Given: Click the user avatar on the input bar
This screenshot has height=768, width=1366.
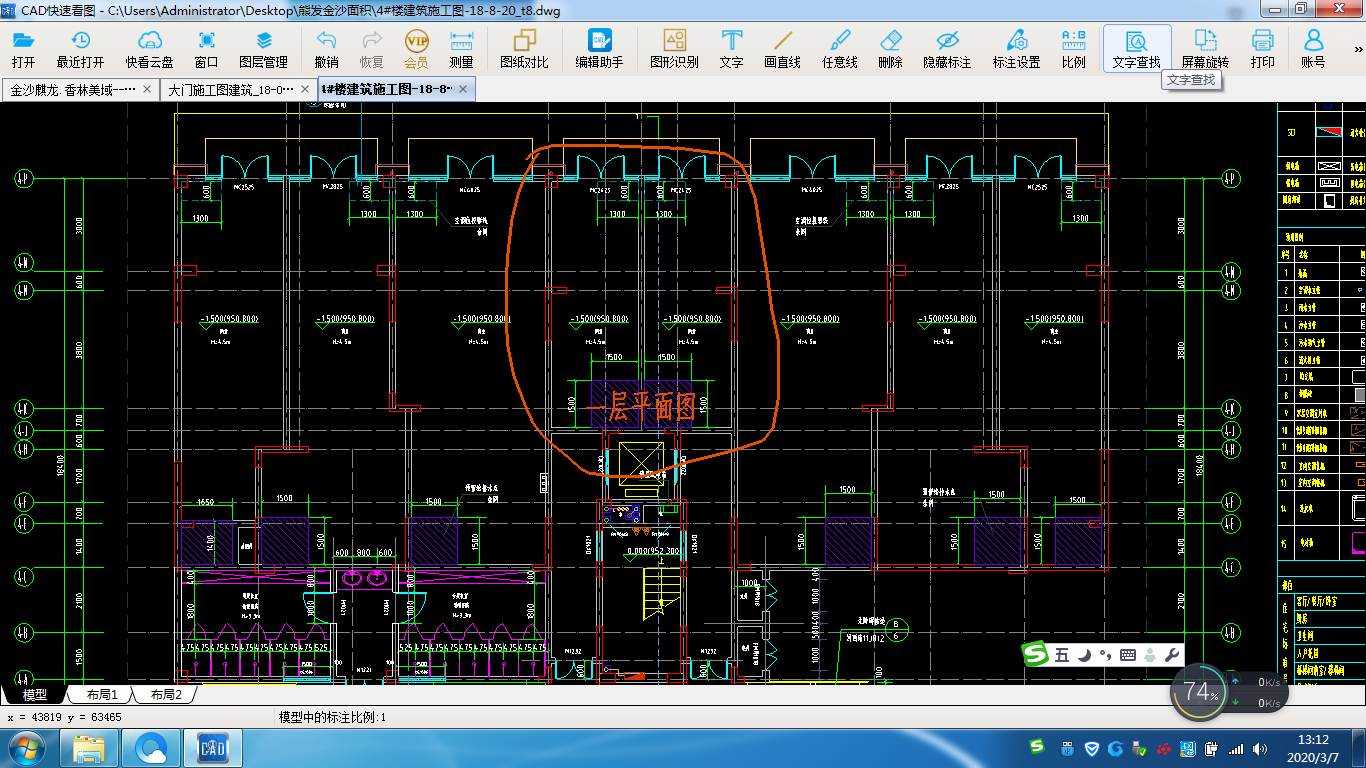Looking at the screenshot, I should coord(1150,655).
